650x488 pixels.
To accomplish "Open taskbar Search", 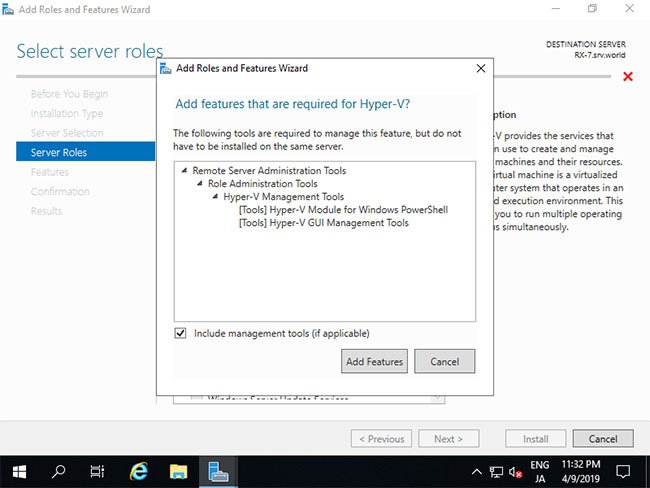I will point(58,471).
